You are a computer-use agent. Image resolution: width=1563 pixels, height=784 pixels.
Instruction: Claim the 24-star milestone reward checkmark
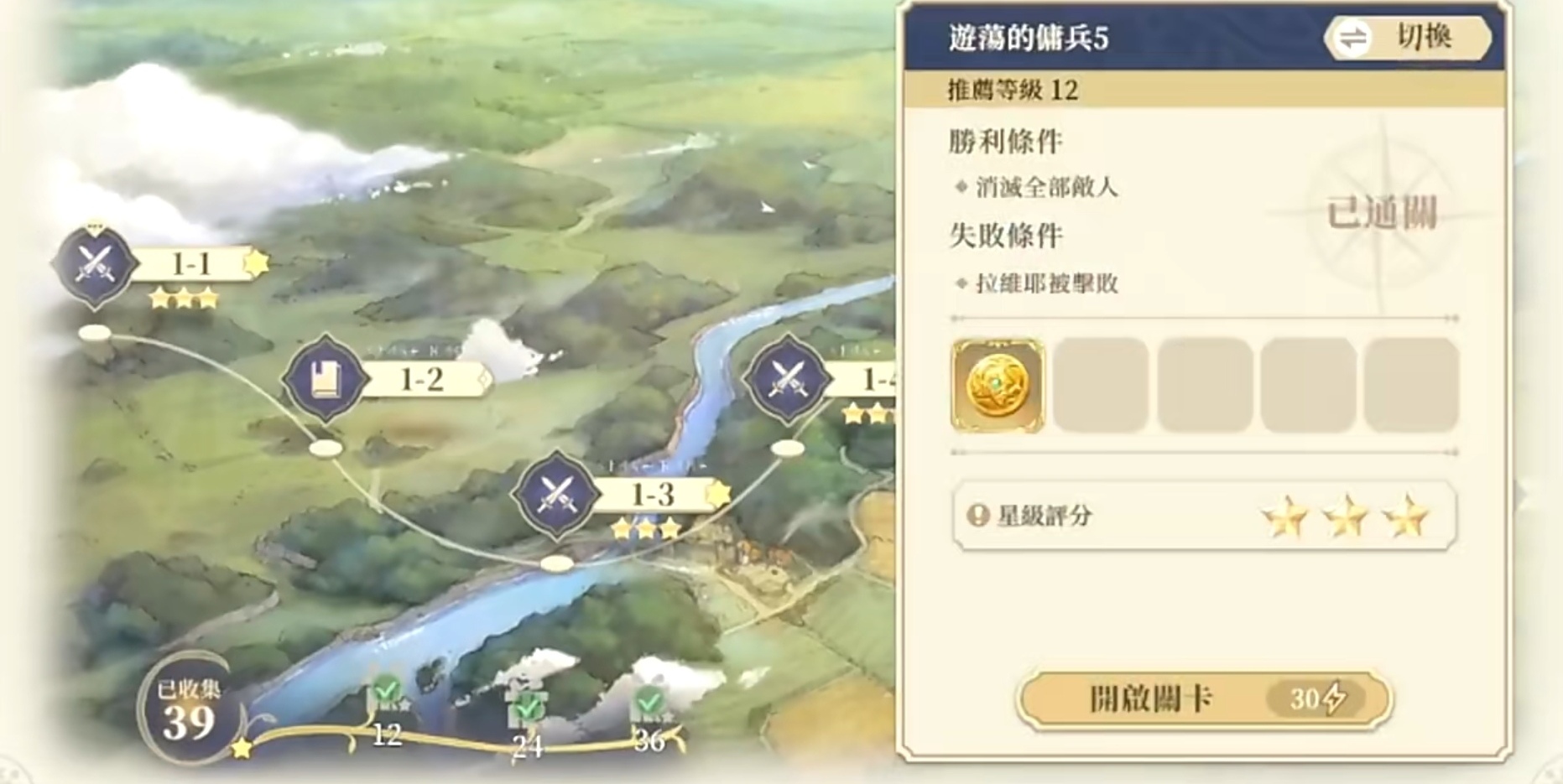tap(525, 709)
